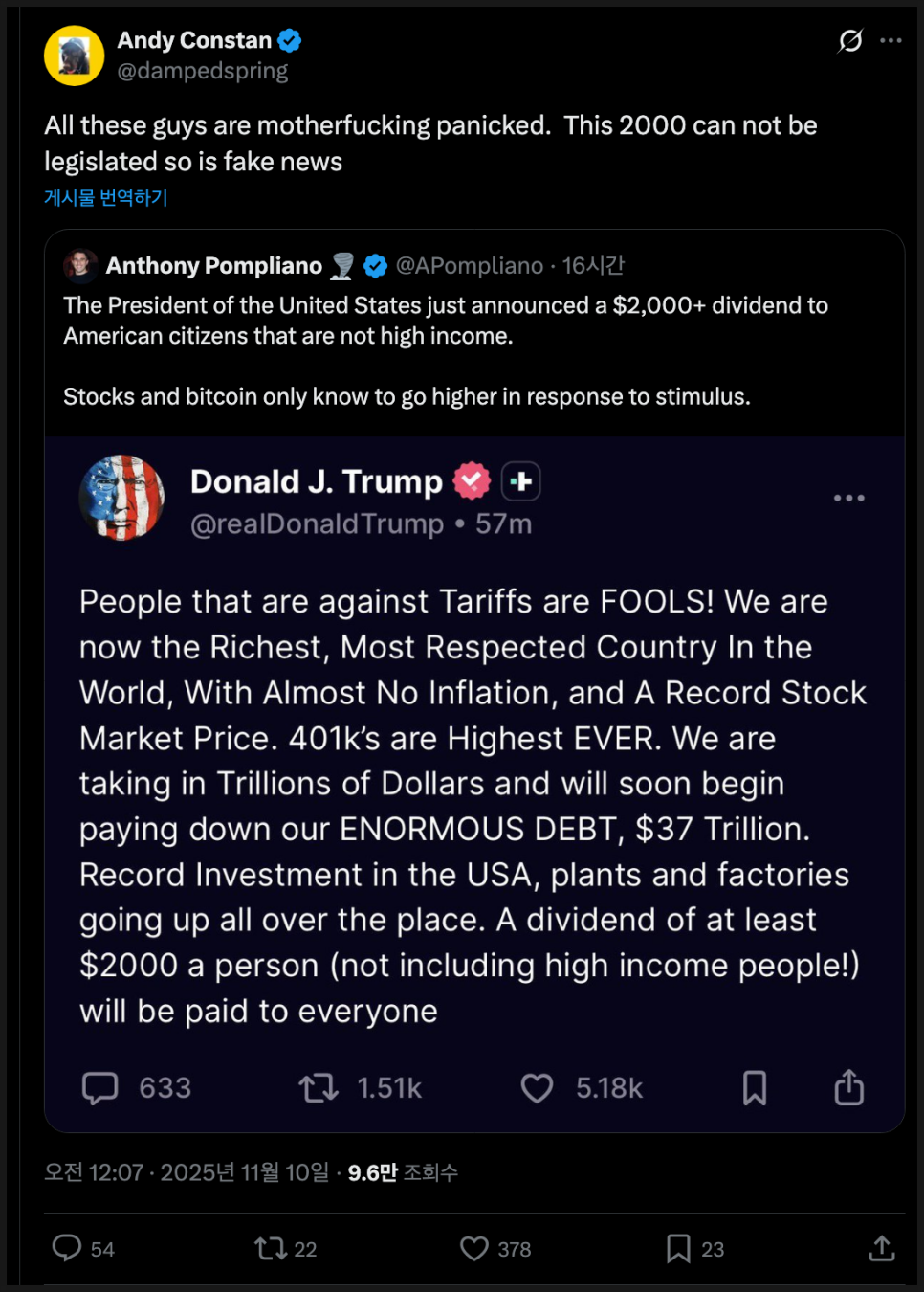Open the three-dot menu on Trump's post
This screenshot has height=1292, width=924.
tap(848, 498)
